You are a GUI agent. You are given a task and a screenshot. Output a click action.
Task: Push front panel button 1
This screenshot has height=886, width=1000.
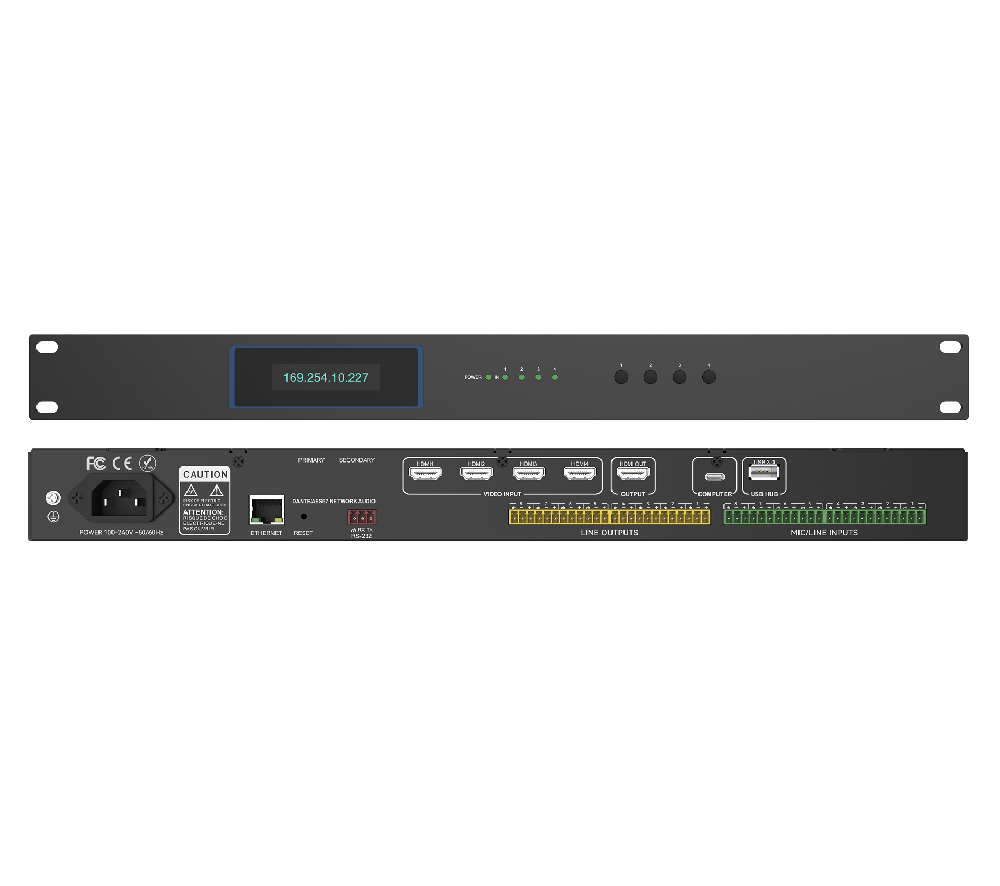621,377
